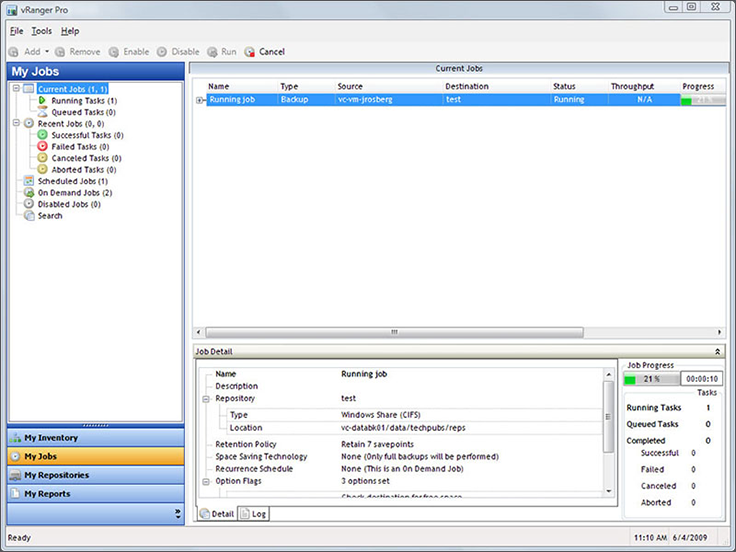The width and height of the screenshot is (736, 552).
Task: Click the vRanger Pro title bar icon
Action: [x=12, y=10]
